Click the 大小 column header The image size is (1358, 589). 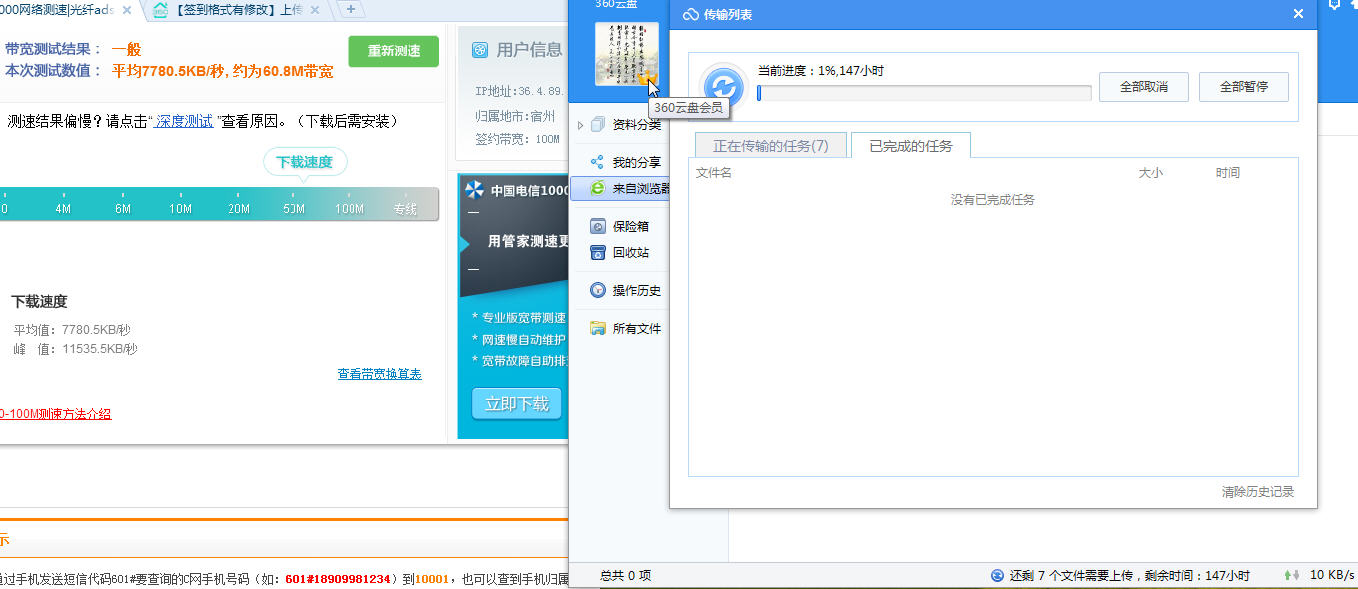pyautogui.click(x=1150, y=173)
